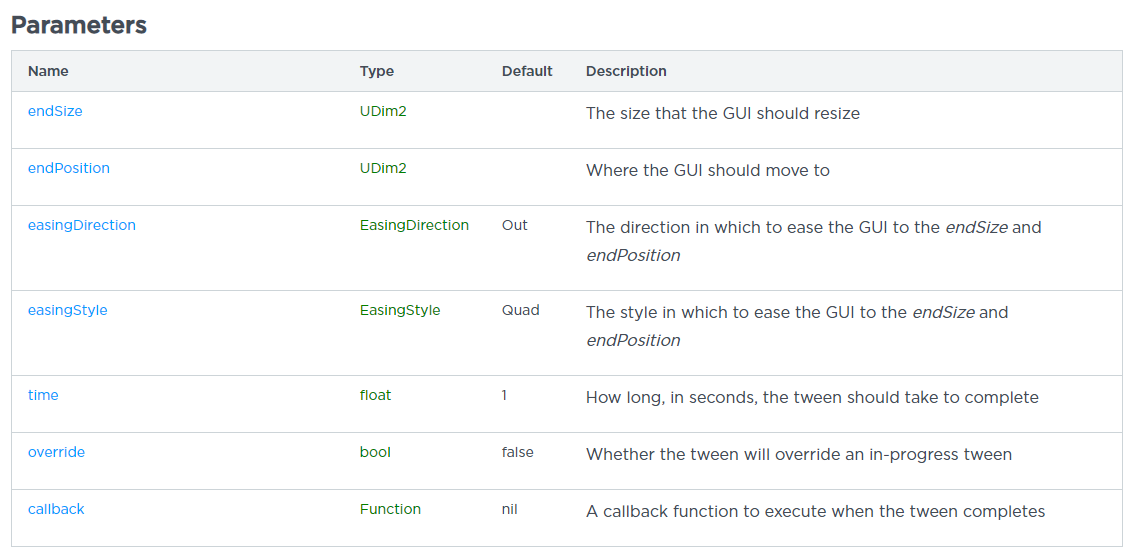The image size is (1140, 556).
Task: Open UDim2 type link for endPosition
Action: tap(383, 168)
